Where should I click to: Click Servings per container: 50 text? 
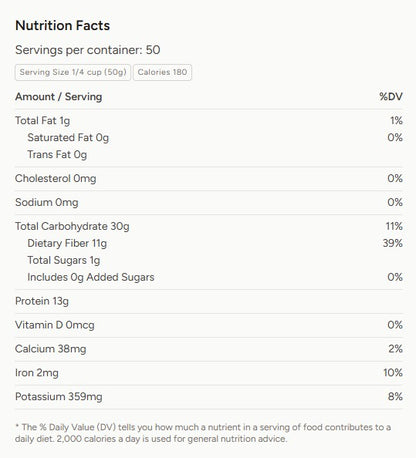click(x=88, y=50)
